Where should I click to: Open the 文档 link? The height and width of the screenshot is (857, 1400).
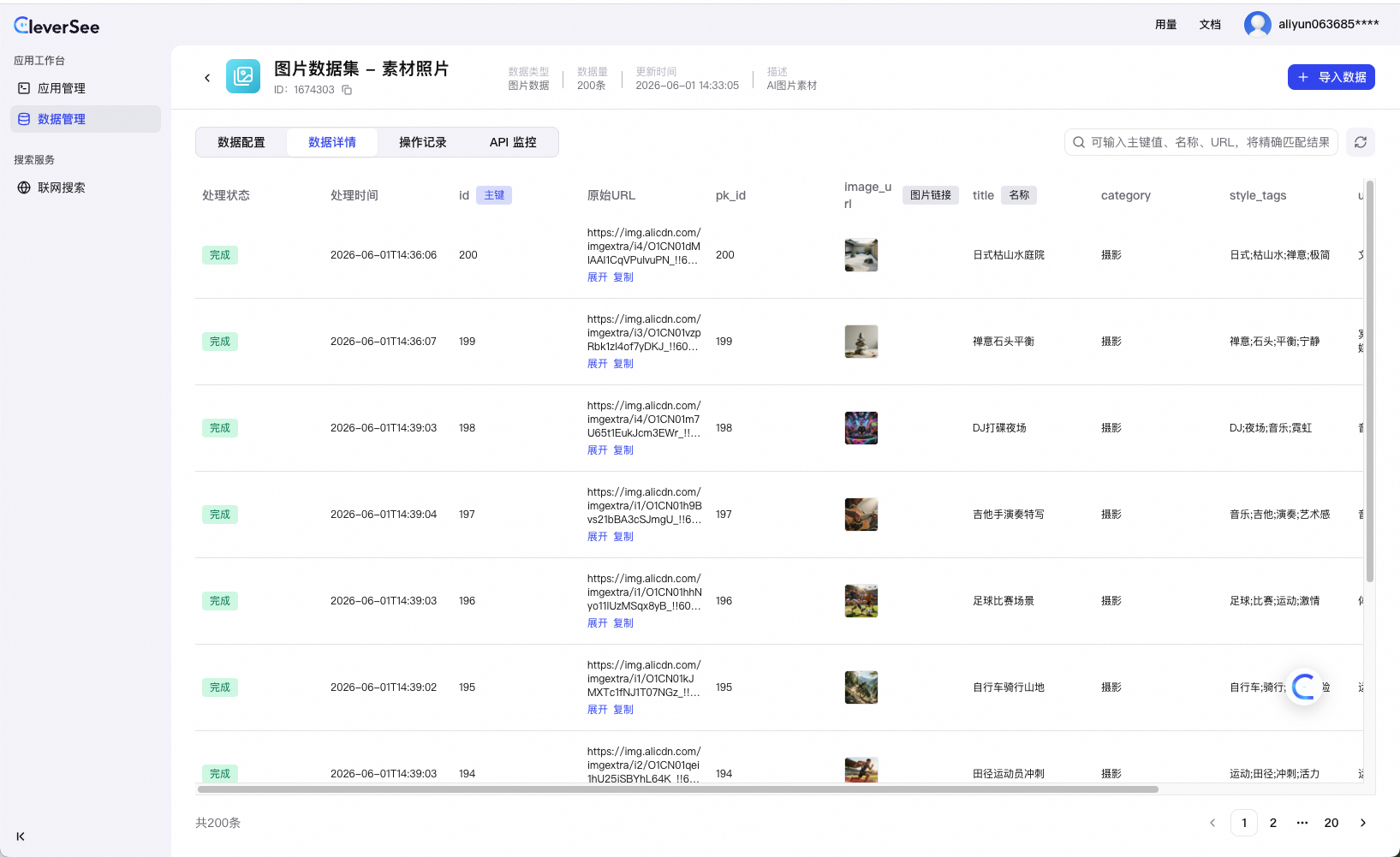click(1210, 25)
